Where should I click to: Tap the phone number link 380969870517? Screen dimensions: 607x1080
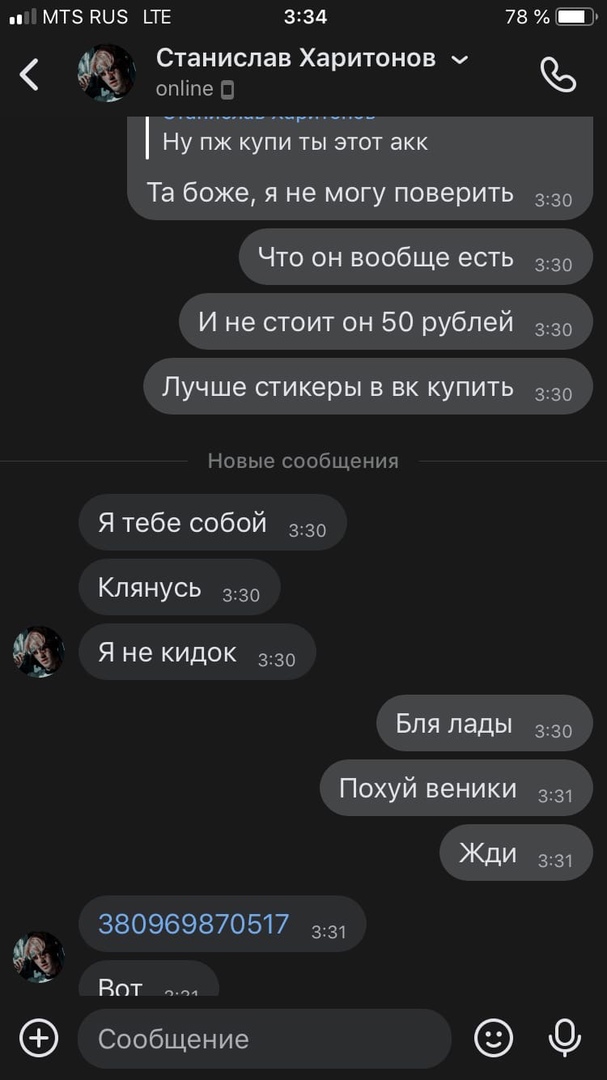click(194, 924)
